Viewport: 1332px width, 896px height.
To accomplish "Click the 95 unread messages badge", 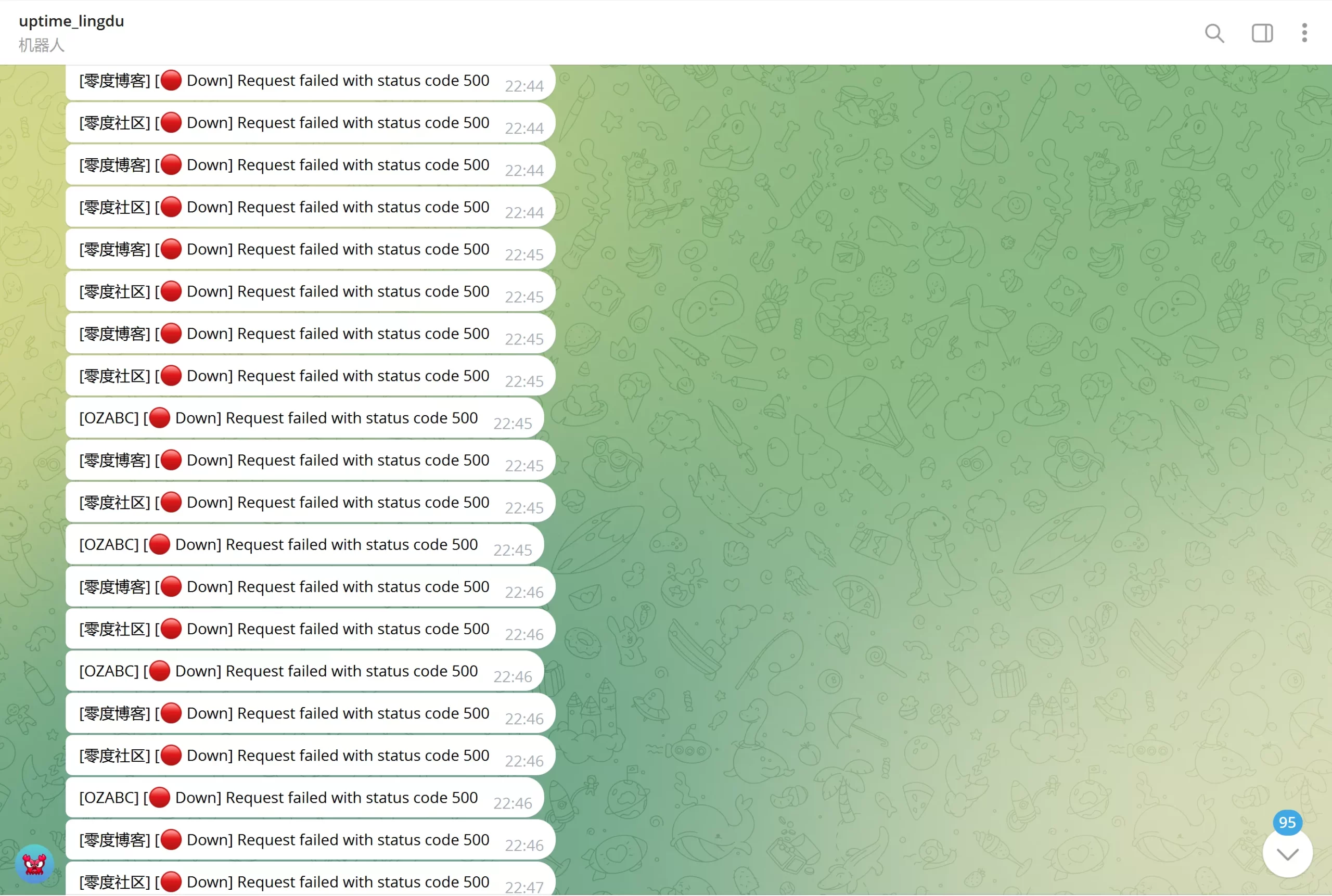I will tap(1287, 822).
